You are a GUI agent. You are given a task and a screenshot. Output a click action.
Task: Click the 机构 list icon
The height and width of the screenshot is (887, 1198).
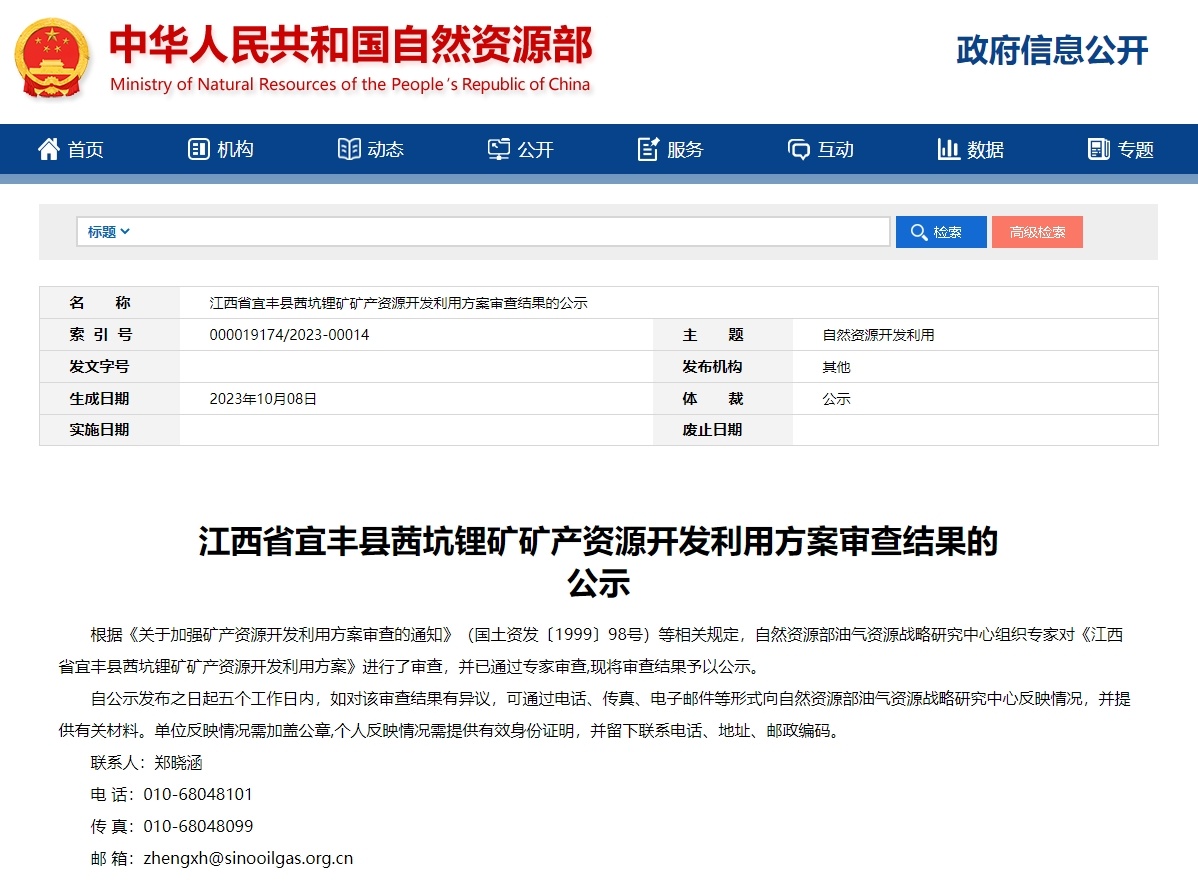[198, 149]
